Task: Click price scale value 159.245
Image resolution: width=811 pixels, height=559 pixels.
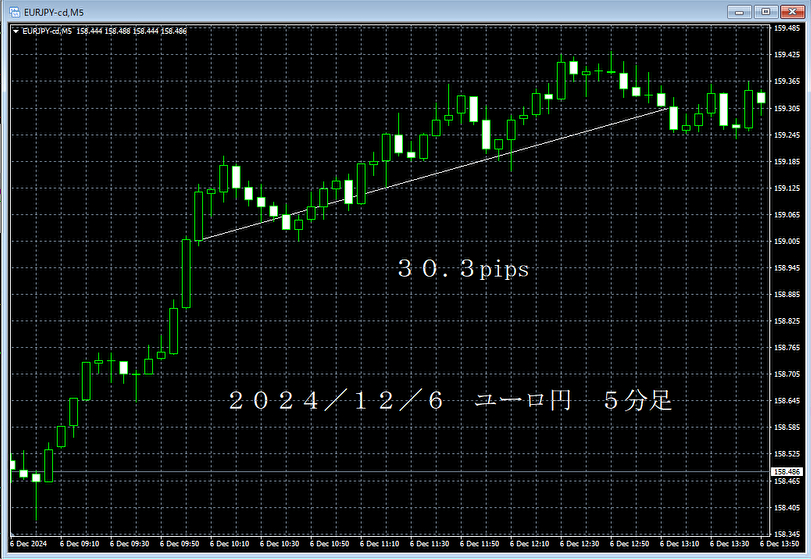Action: click(x=787, y=134)
